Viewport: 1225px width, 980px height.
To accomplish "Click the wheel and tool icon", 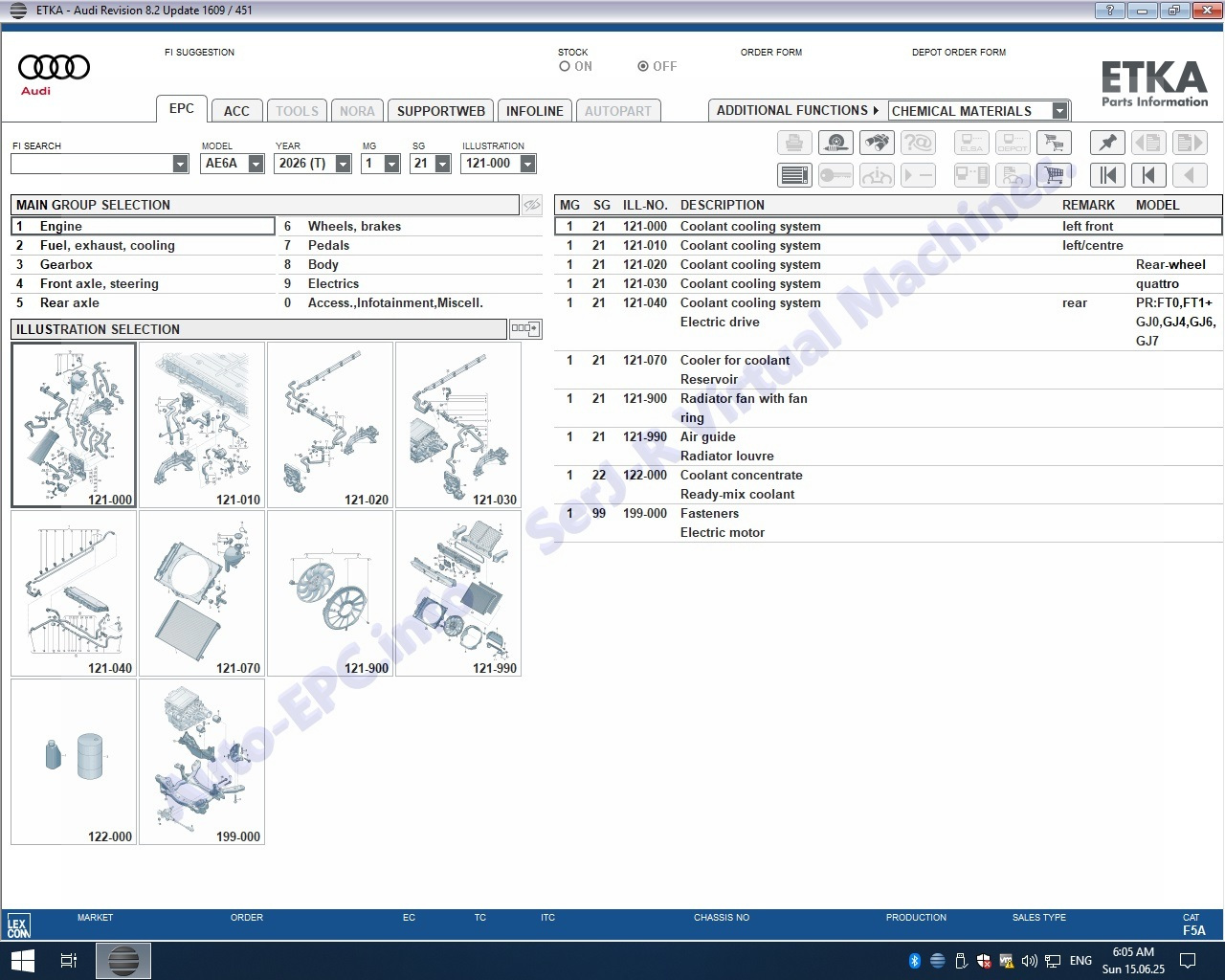I will pyautogui.click(x=835, y=143).
